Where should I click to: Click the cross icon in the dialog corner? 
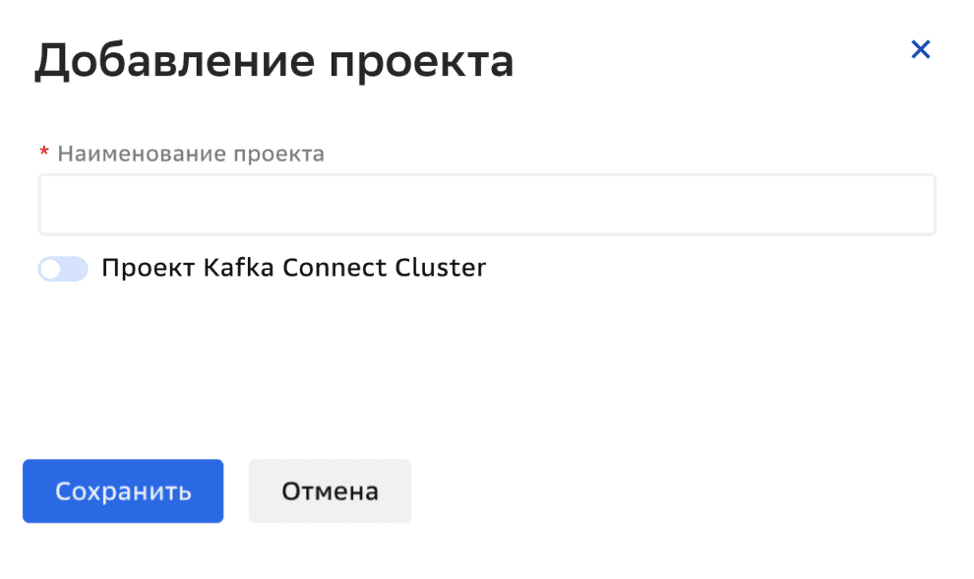921,49
